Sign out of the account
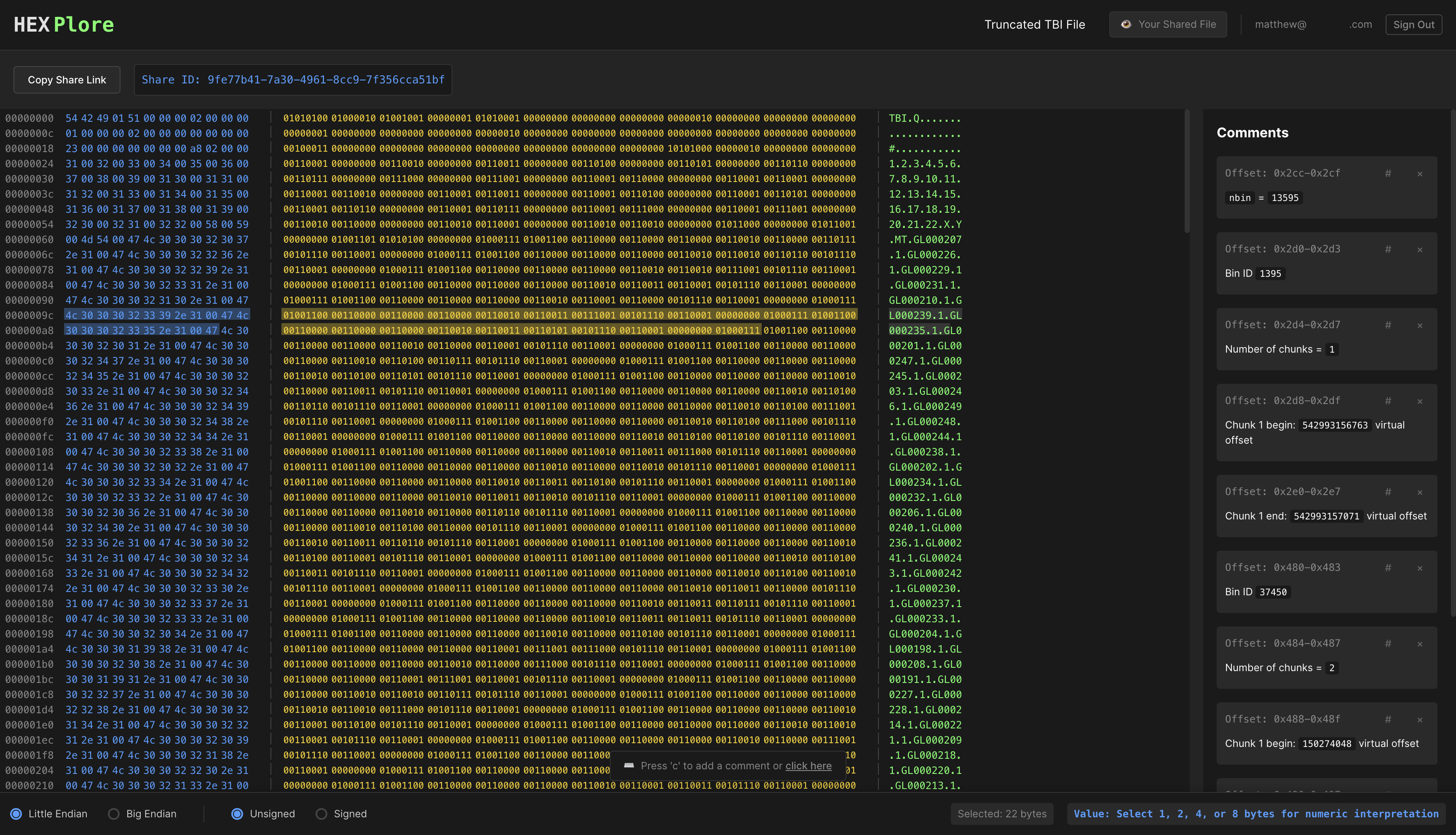 click(x=1413, y=25)
